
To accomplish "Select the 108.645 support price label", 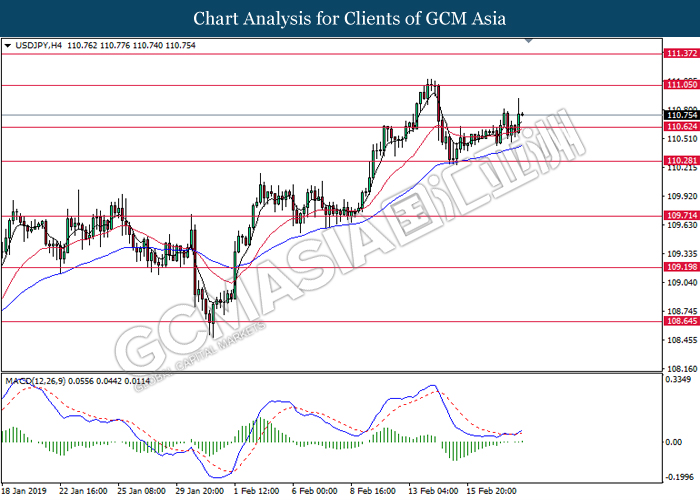I will [681, 321].
